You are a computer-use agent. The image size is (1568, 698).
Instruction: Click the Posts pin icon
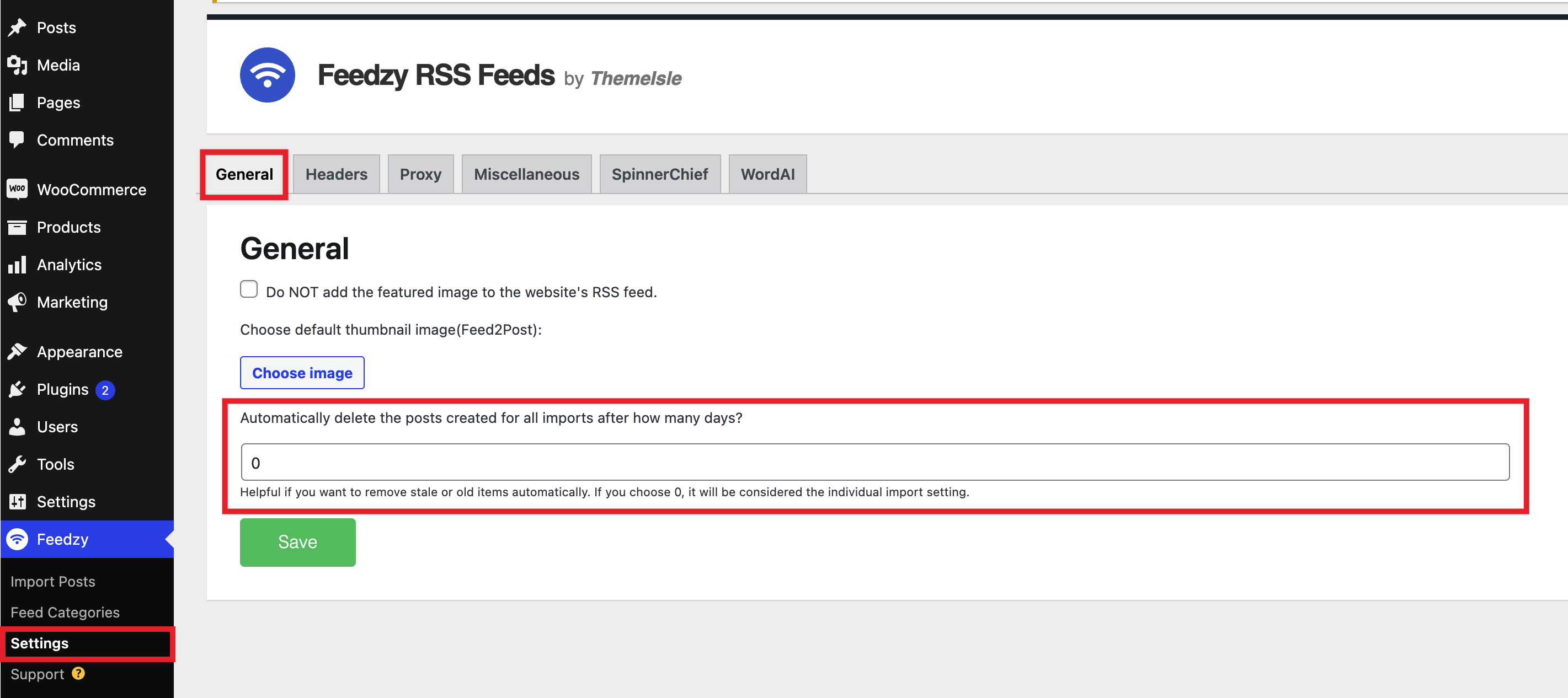click(x=17, y=28)
